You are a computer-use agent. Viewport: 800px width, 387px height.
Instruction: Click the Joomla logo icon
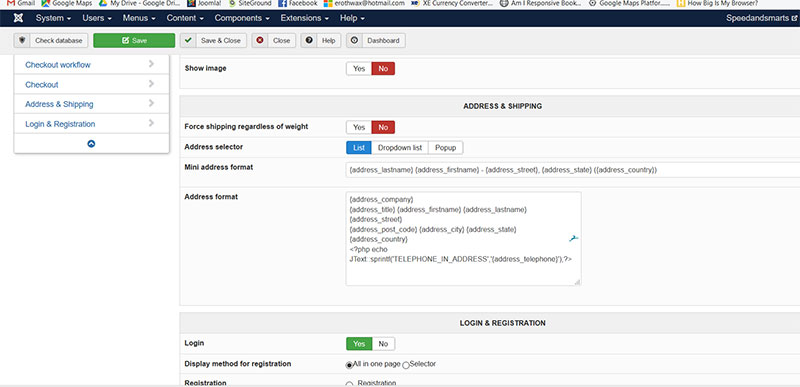tap(18, 18)
